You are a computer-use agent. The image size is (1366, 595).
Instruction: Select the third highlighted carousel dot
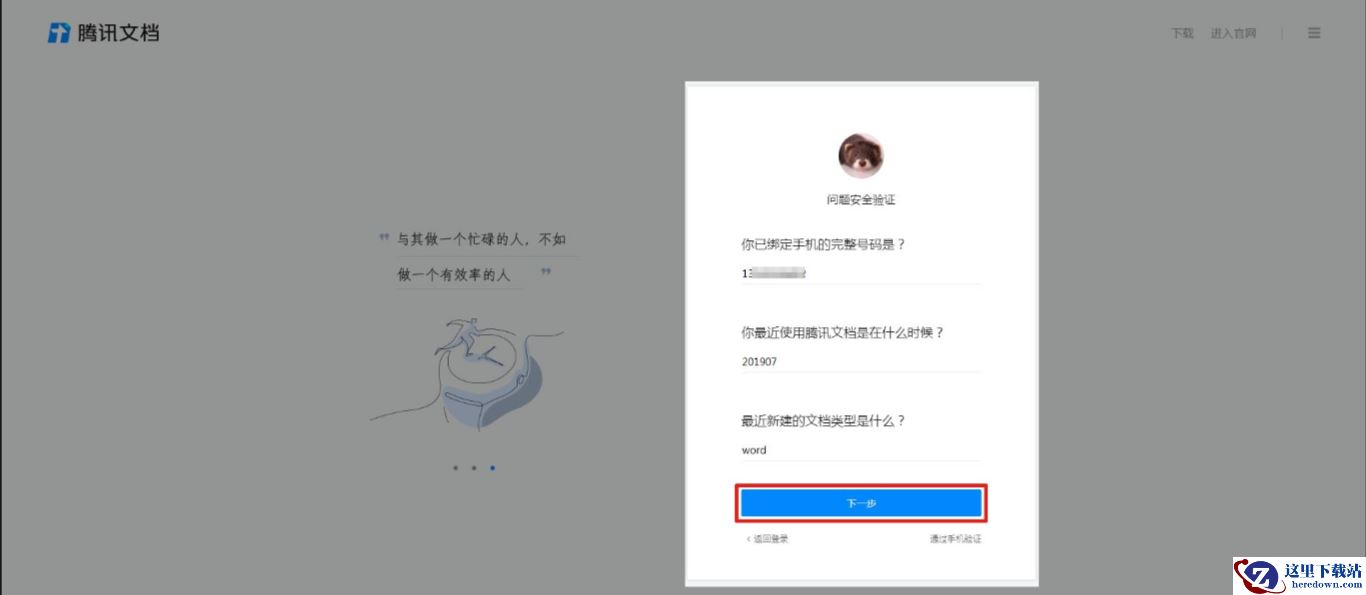[x=492, y=467]
